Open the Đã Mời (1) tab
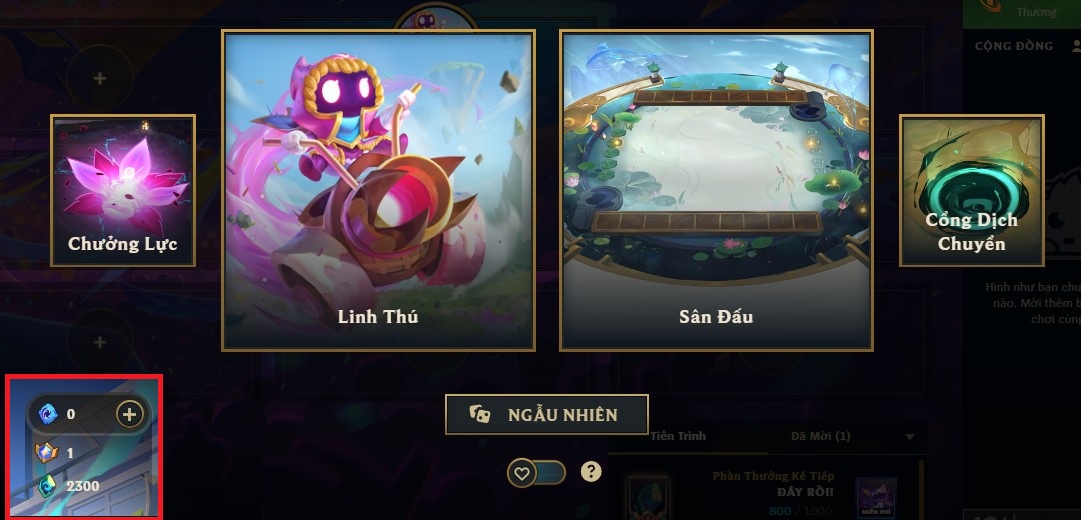The width and height of the screenshot is (1081, 520). click(820, 436)
